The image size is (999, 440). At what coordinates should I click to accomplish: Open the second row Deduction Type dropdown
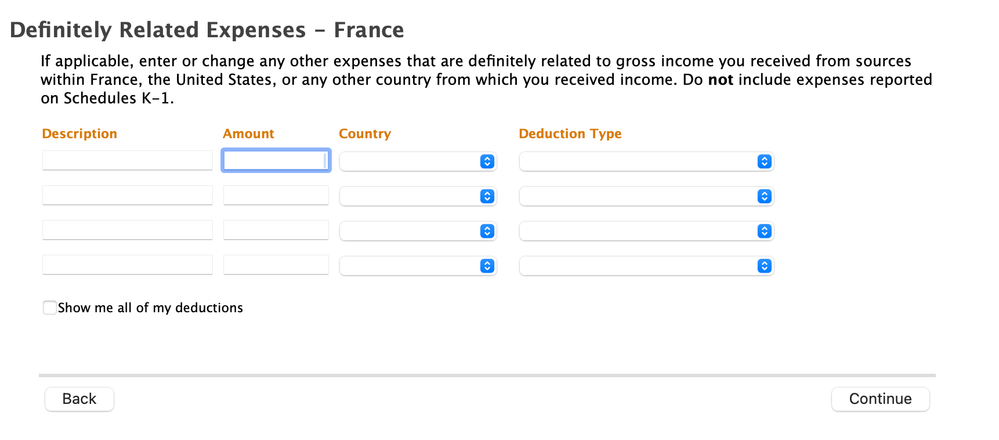[x=646, y=196]
